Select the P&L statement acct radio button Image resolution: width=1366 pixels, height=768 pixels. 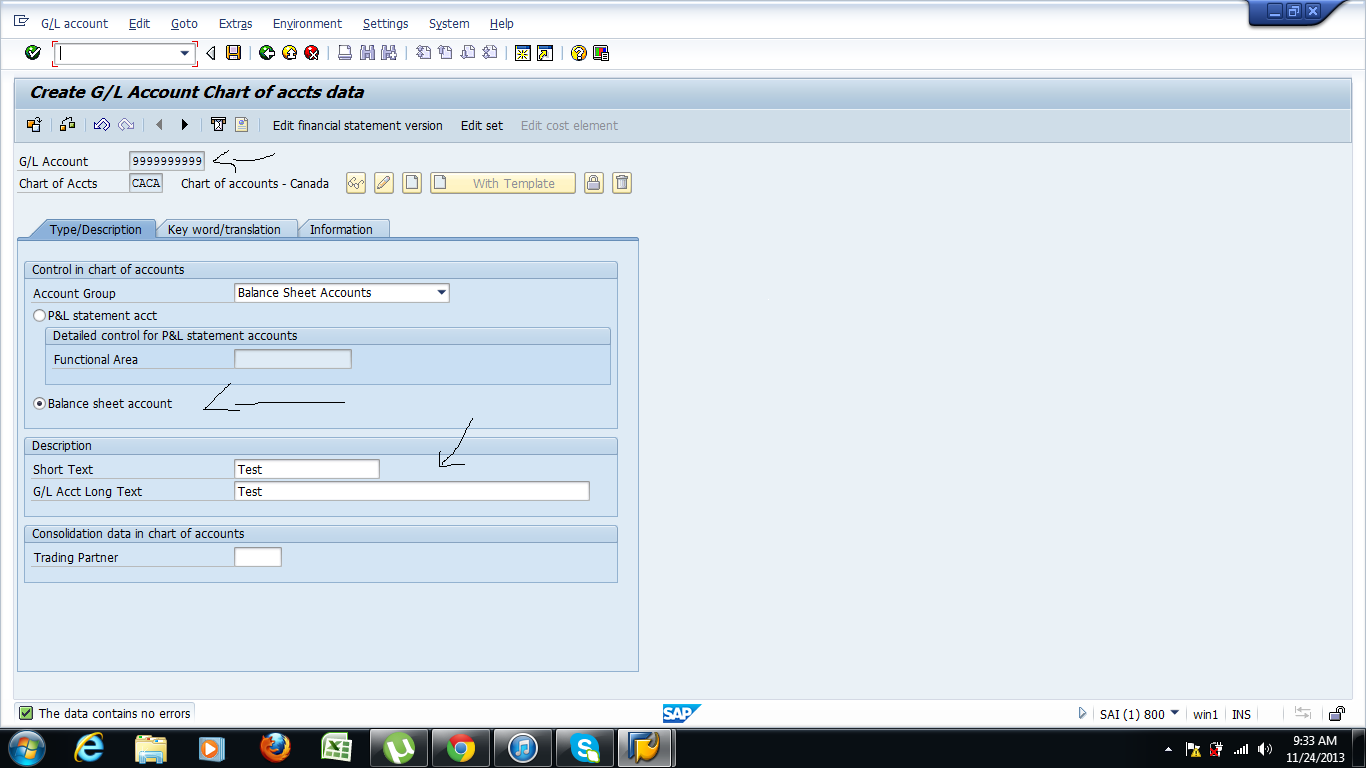click(39, 315)
